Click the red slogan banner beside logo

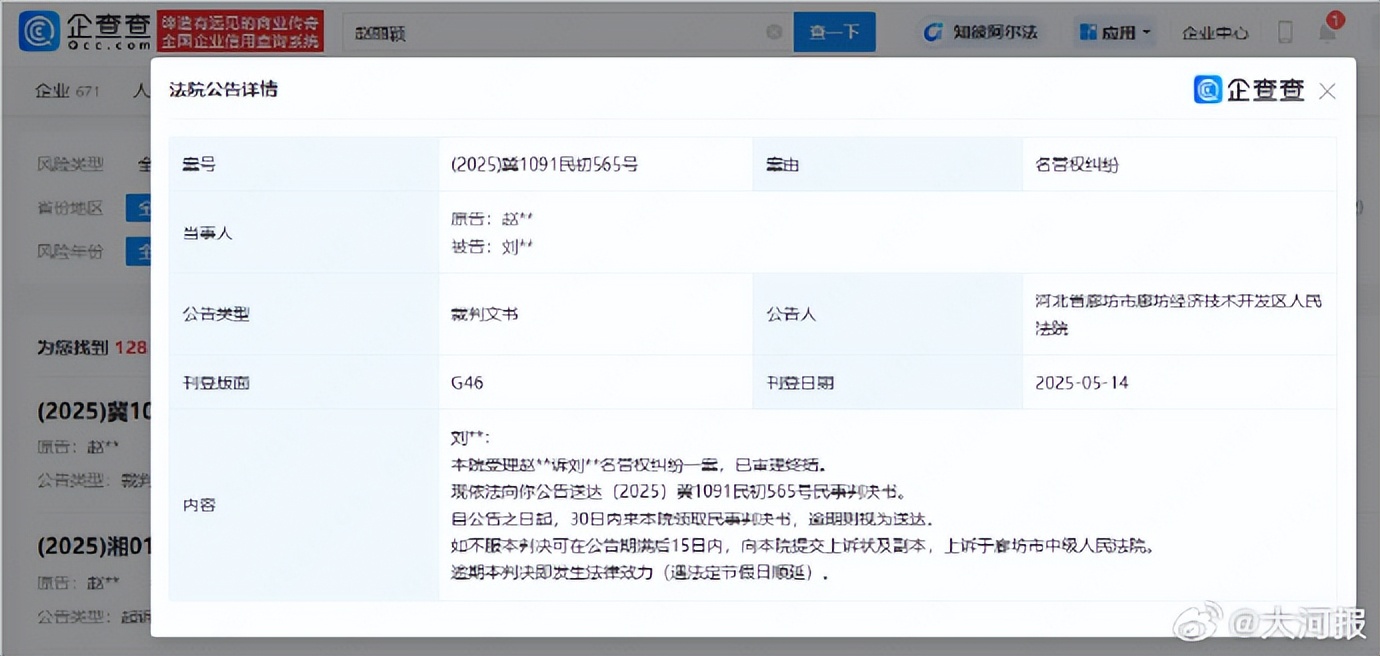[x=240, y=32]
